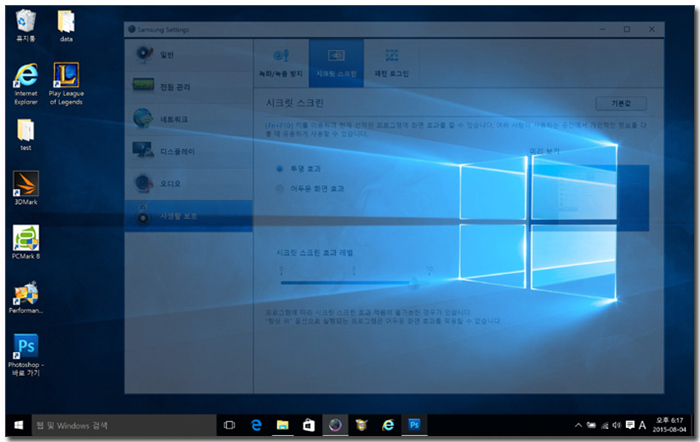Open the Windows Store taskbar icon

pos(308,425)
